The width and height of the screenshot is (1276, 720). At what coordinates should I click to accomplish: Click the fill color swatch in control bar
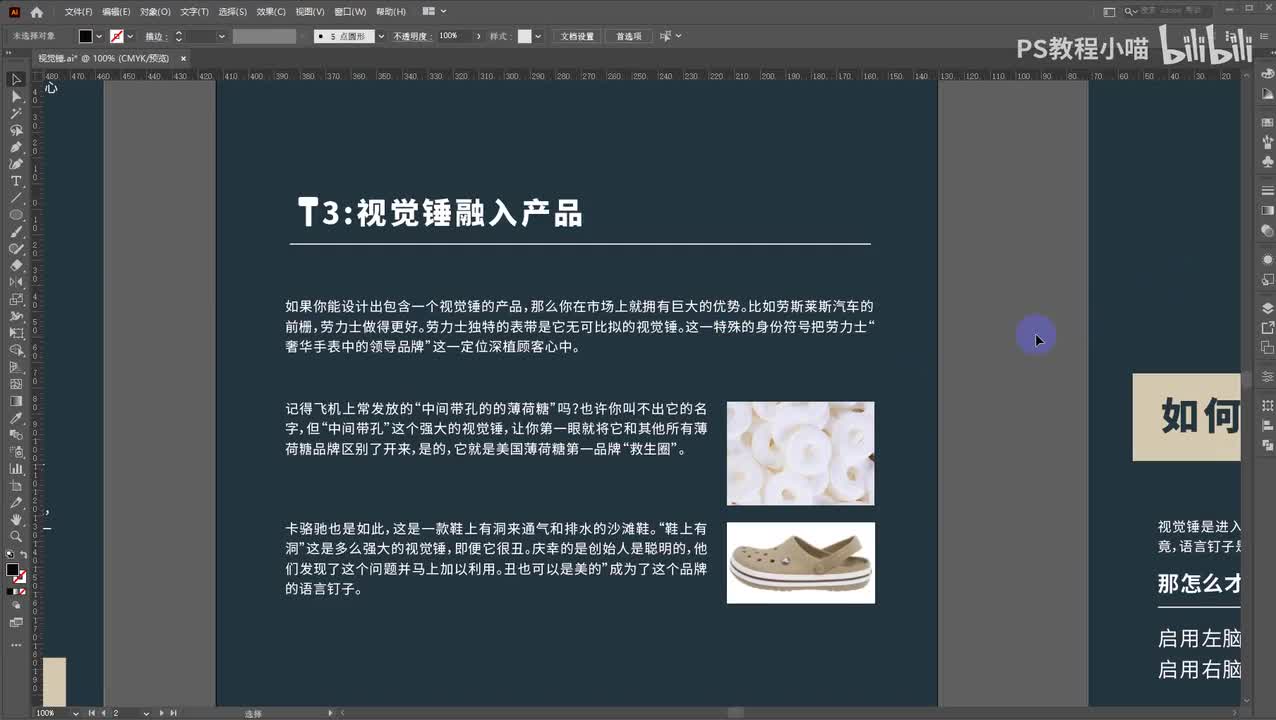86,36
